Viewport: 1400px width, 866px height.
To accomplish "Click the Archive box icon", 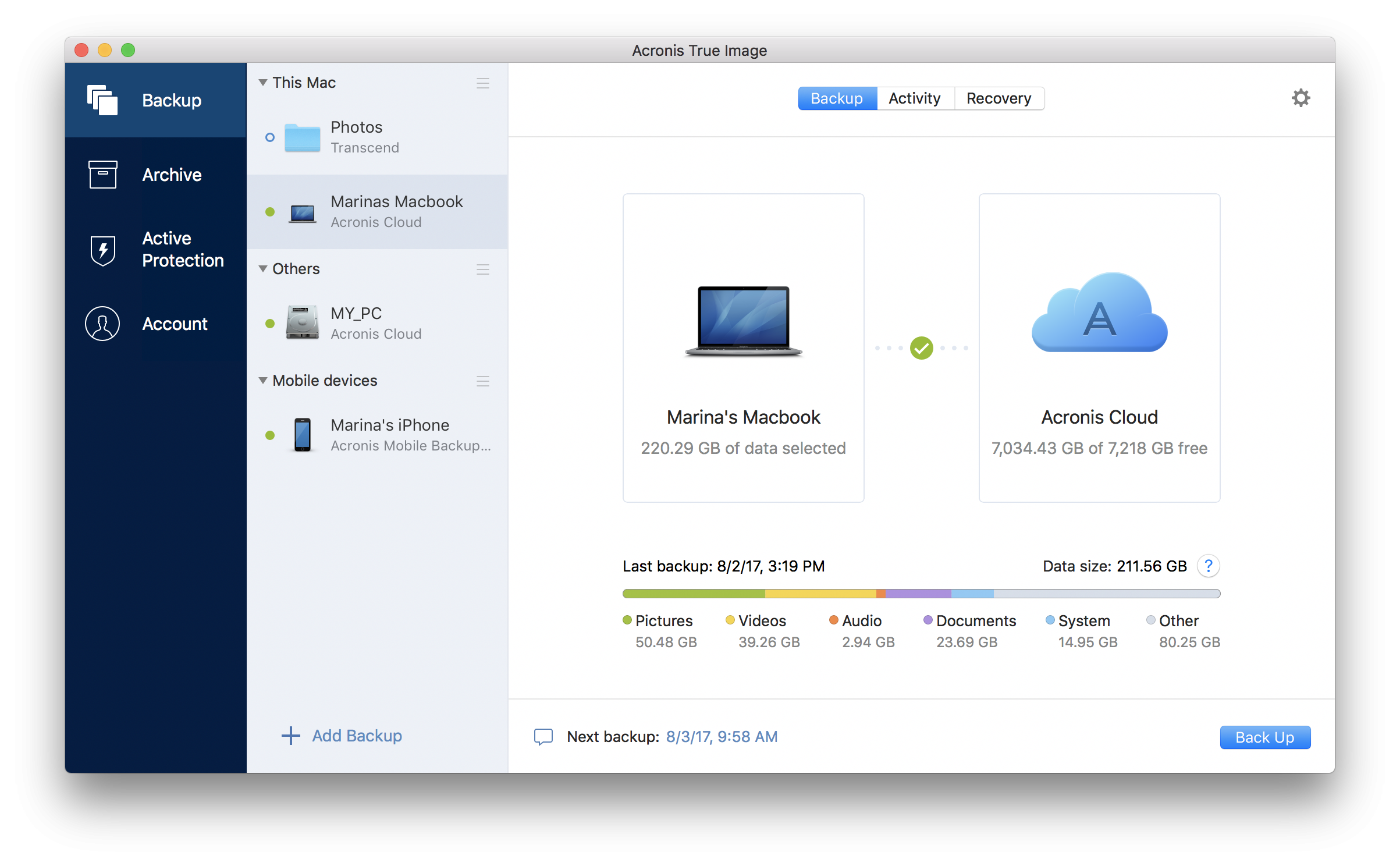I will coord(102,175).
